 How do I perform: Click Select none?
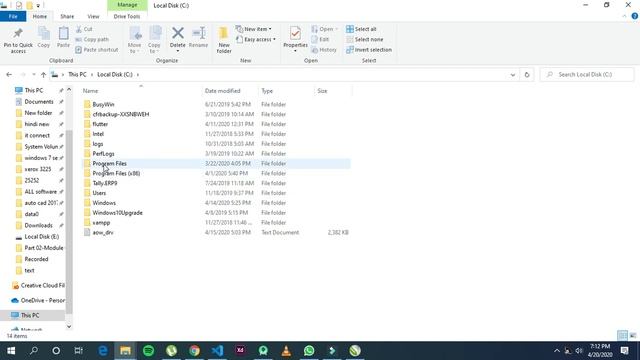364,39
